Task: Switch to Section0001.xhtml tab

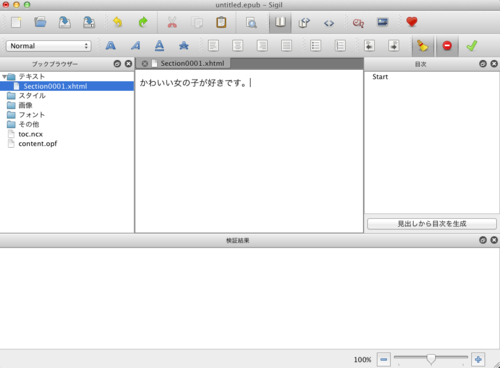Action: click(192, 63)
